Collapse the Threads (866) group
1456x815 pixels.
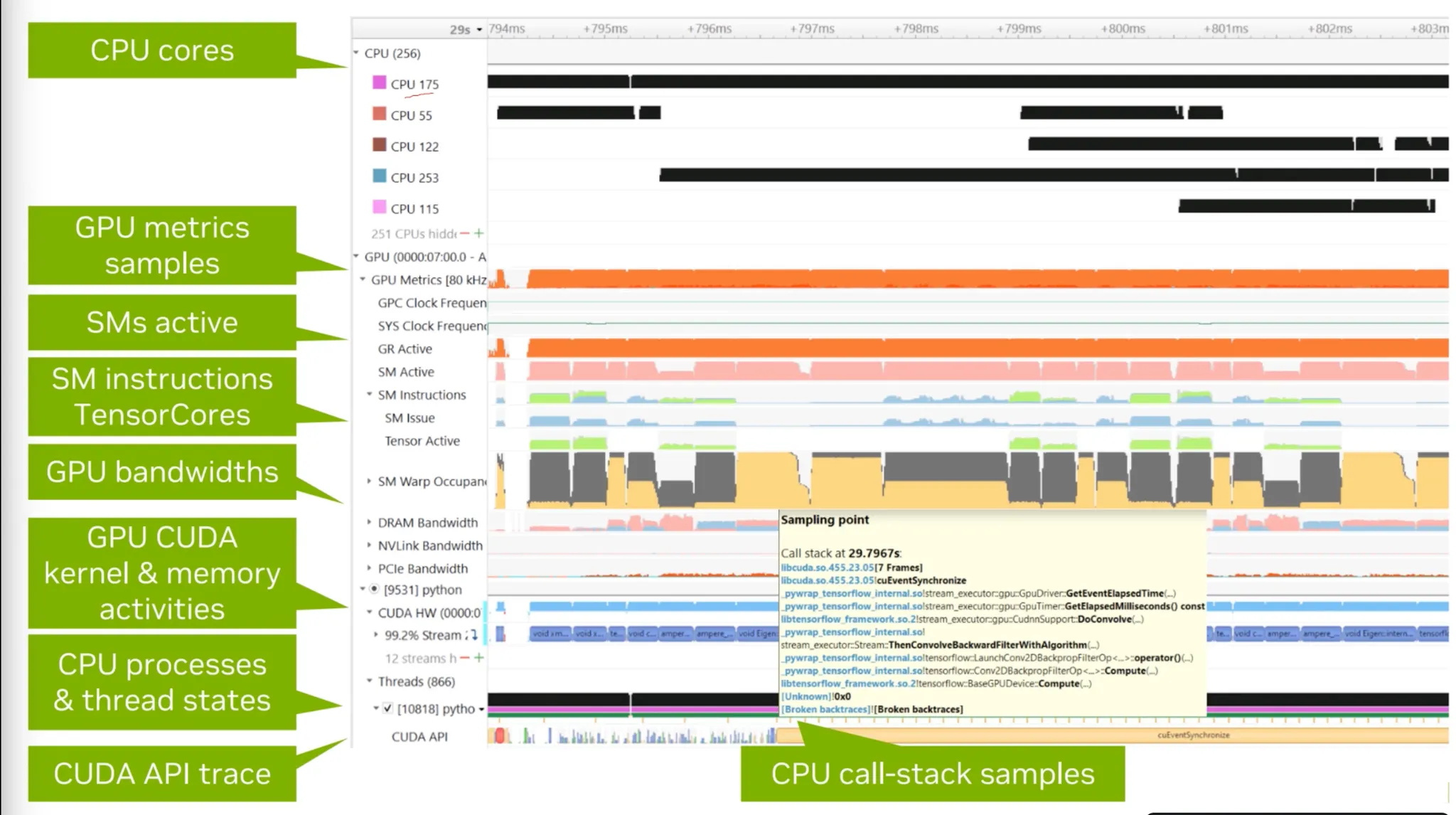[x=369, y=681]
